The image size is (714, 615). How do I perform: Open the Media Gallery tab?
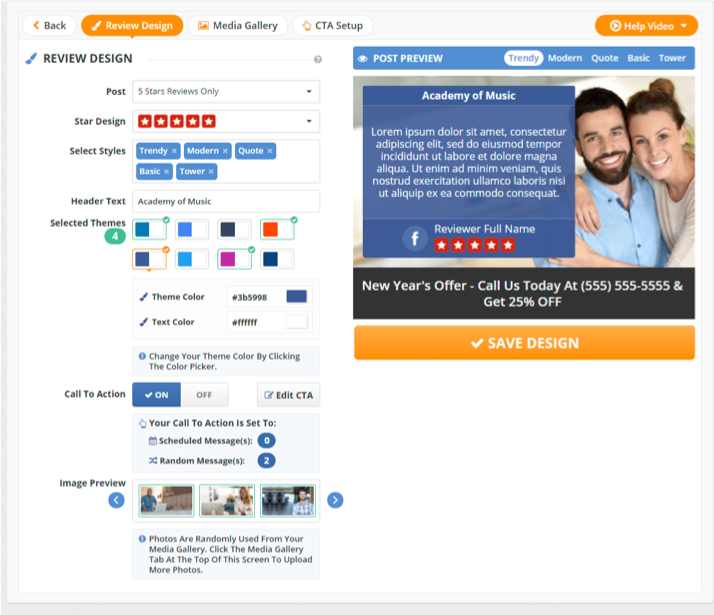pos(238,25)
